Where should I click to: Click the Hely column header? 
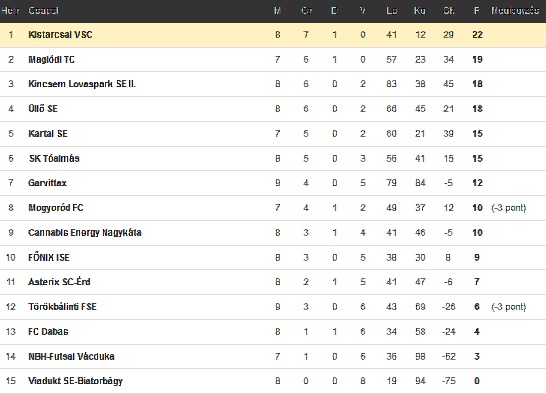click(9, 10)
